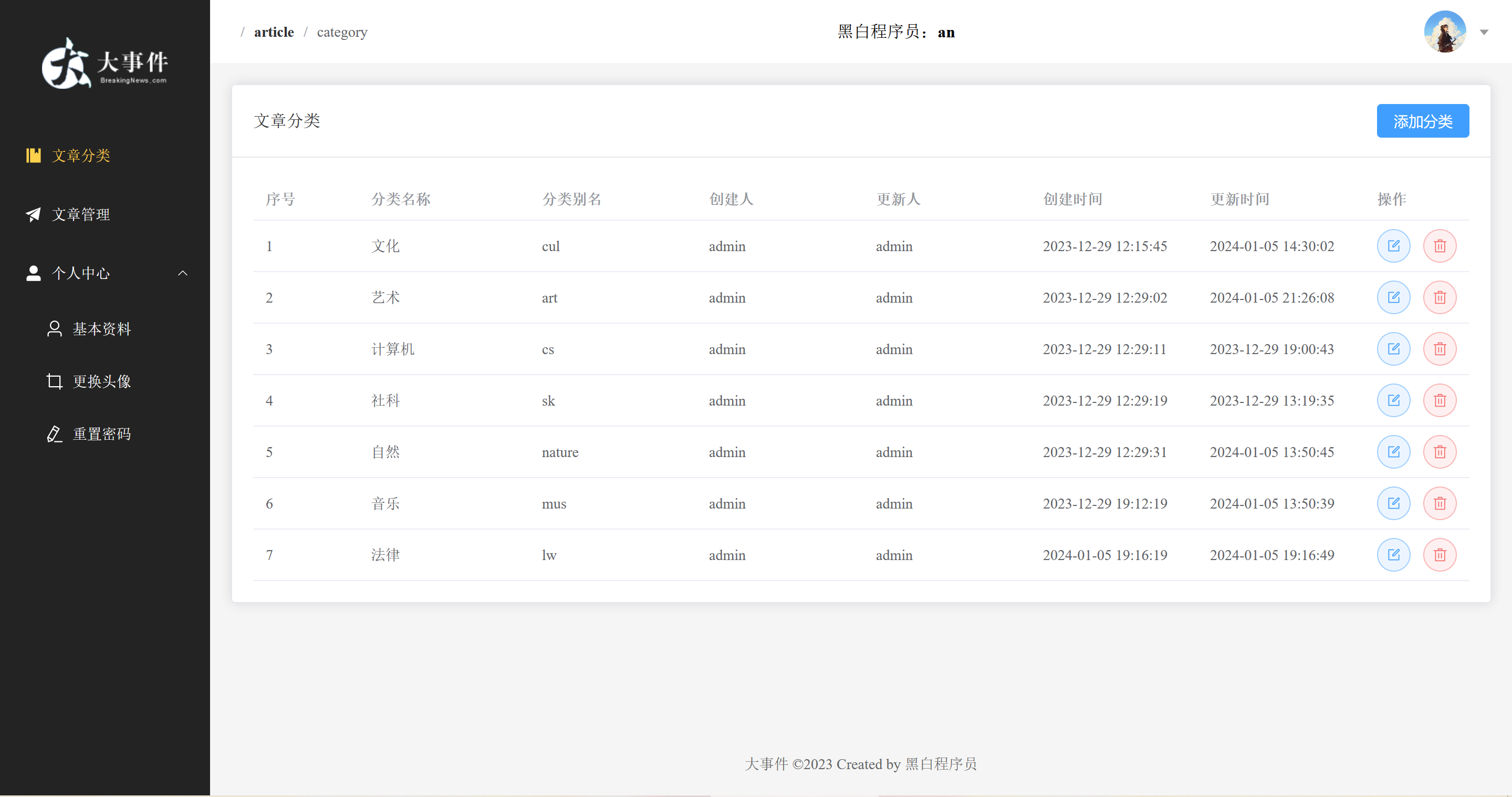The image size is (1512, 797).
Task: Collapse the 个人中心 submenu chevron
Action: 183,273
